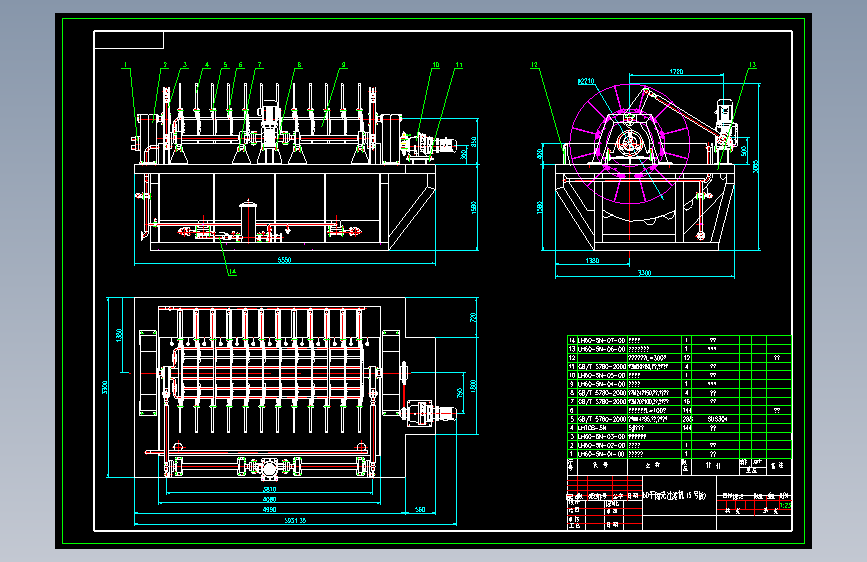The height and width of the screenshot is (562, 867).
Task: Select the 4080 dimension below the plan view
Action: 269,499
